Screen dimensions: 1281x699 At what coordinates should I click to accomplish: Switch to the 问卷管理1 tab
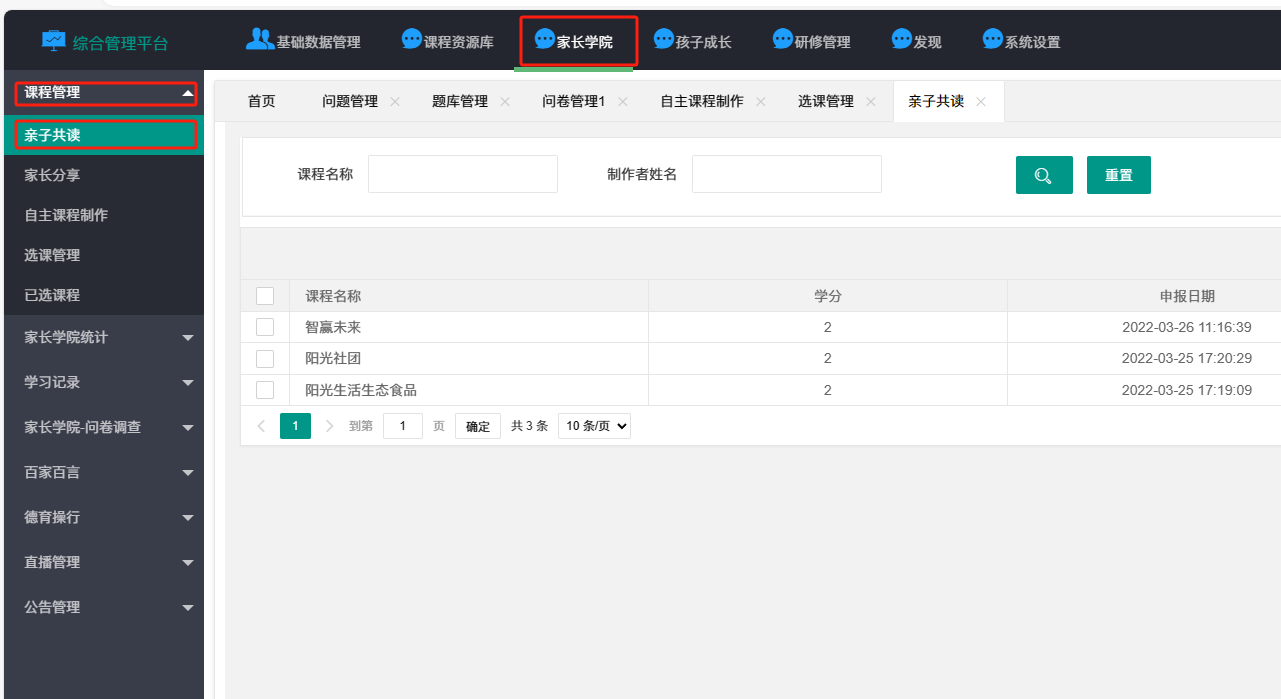point(574,101)
